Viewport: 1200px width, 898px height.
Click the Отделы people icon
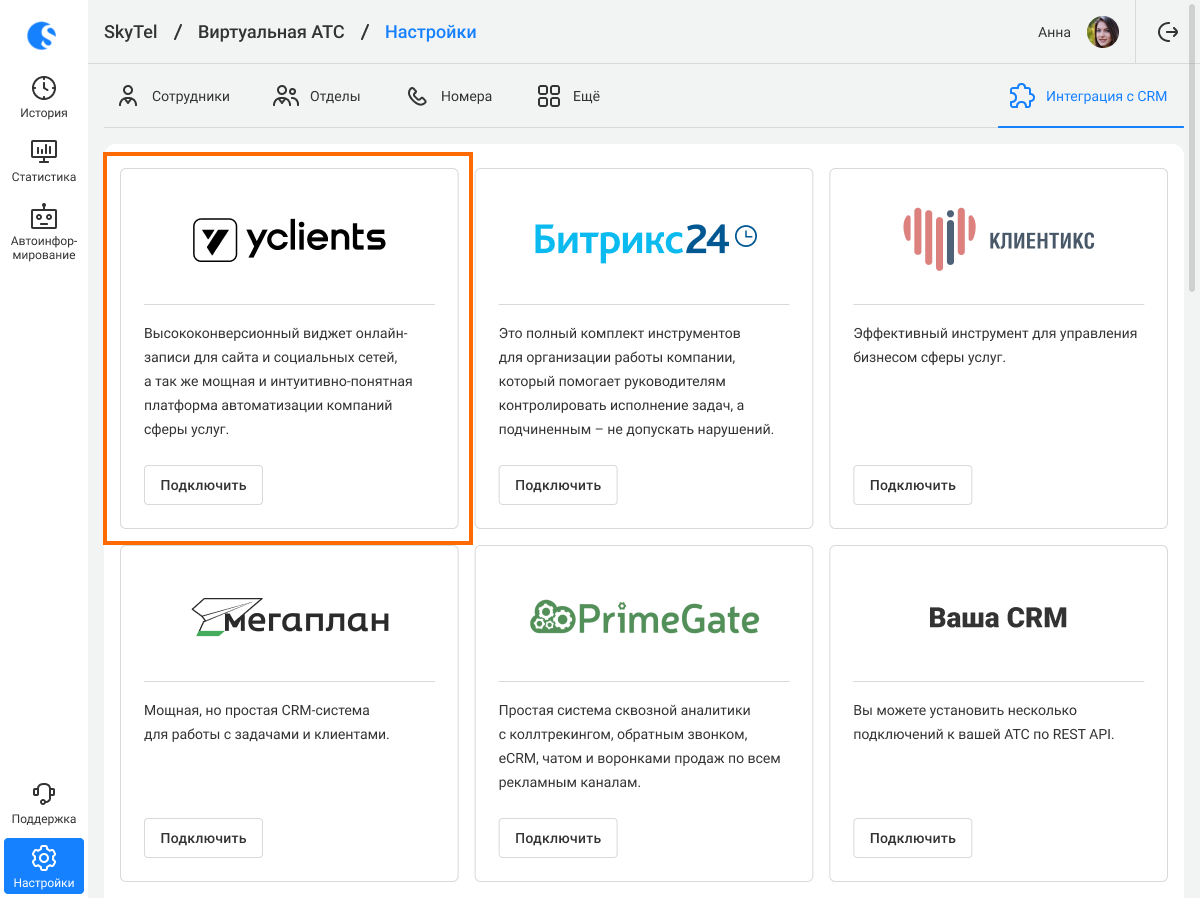pyautogui.click(x=286, y=96)
